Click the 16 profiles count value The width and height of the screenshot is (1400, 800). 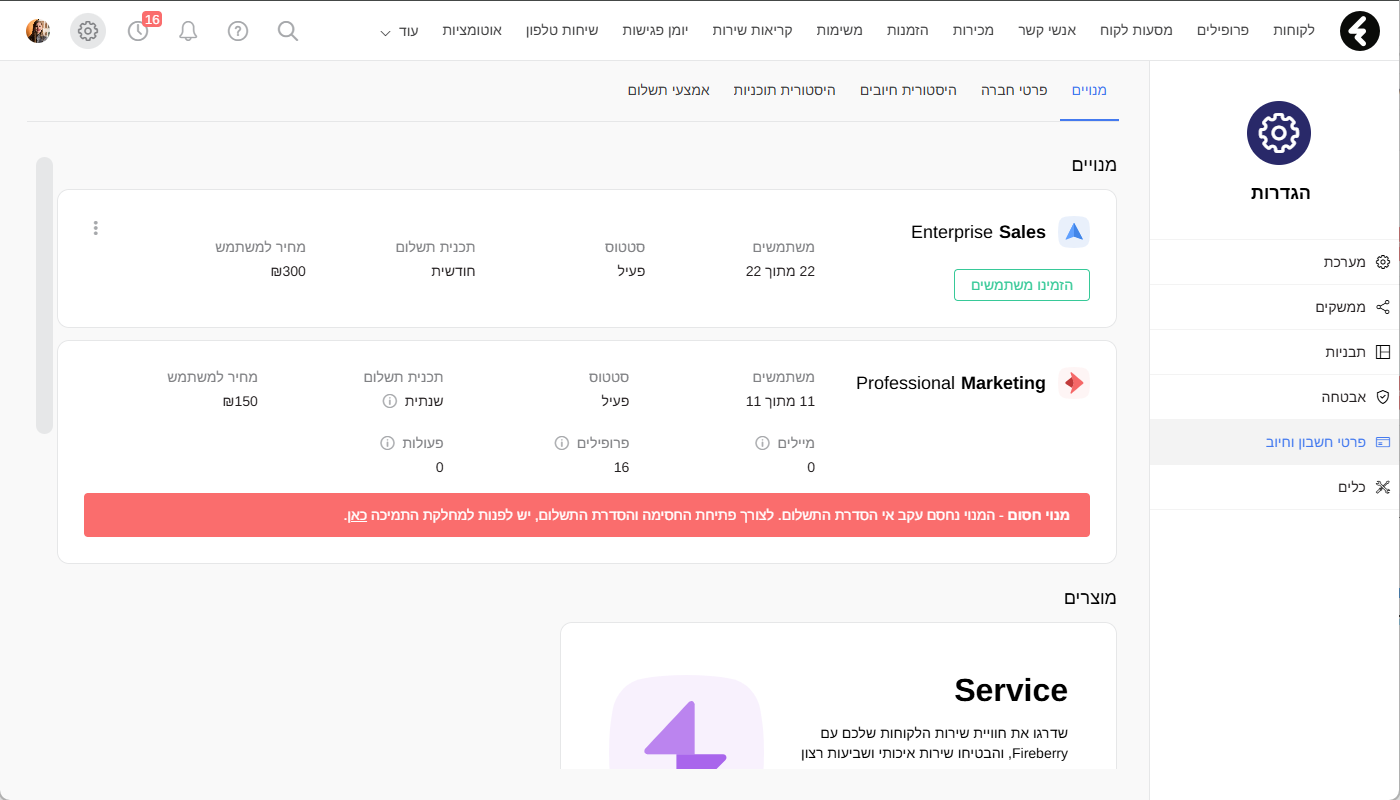coord(621,467)
